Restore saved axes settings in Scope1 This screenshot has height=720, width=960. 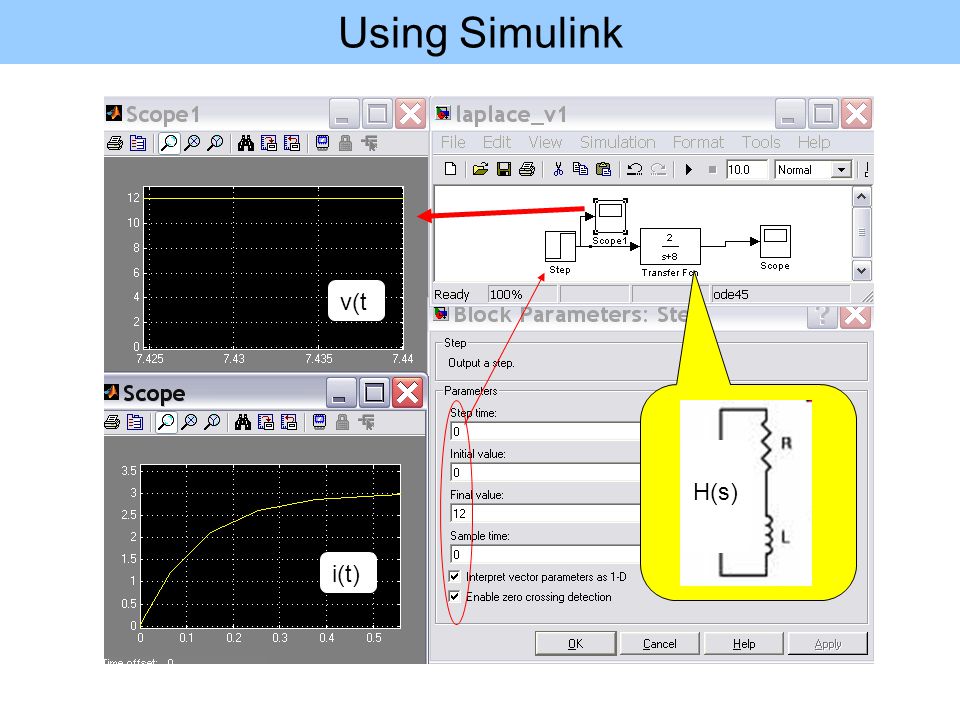click(x=292, y=143)
